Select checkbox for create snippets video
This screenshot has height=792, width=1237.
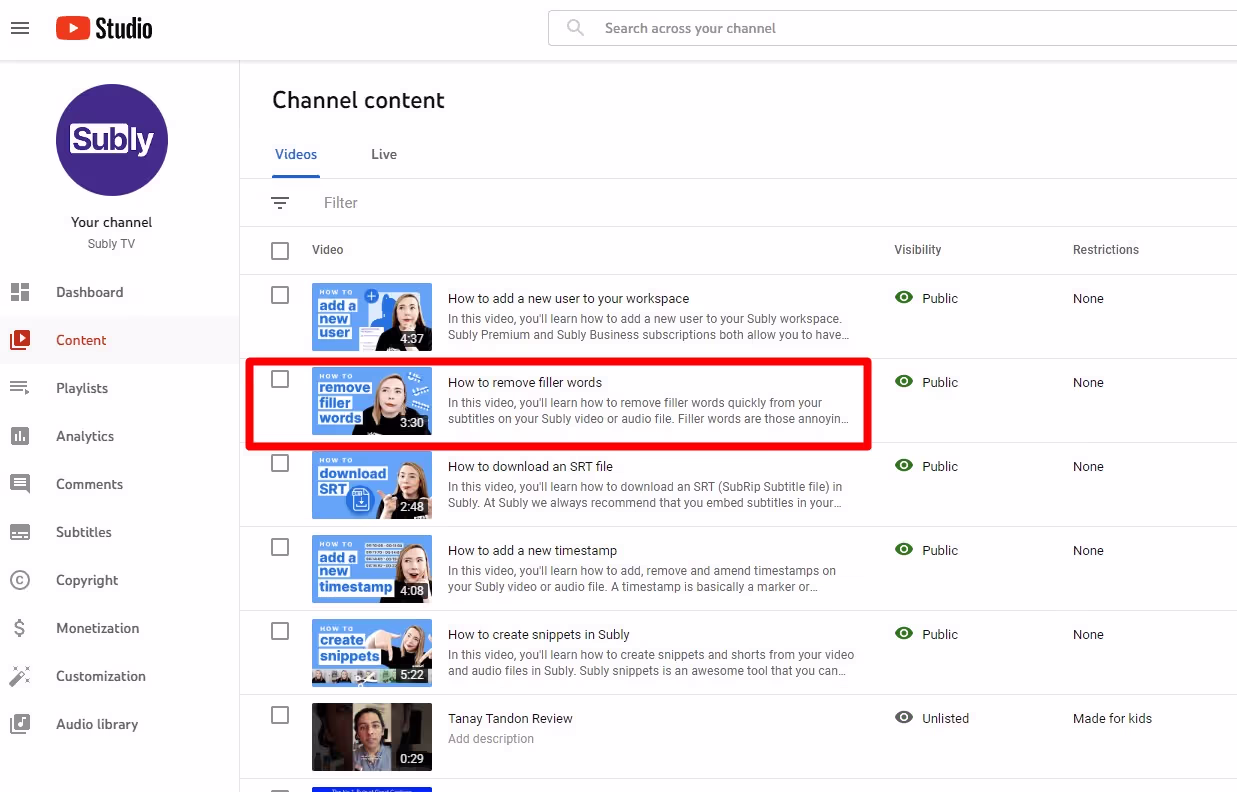tap(280, 631)
